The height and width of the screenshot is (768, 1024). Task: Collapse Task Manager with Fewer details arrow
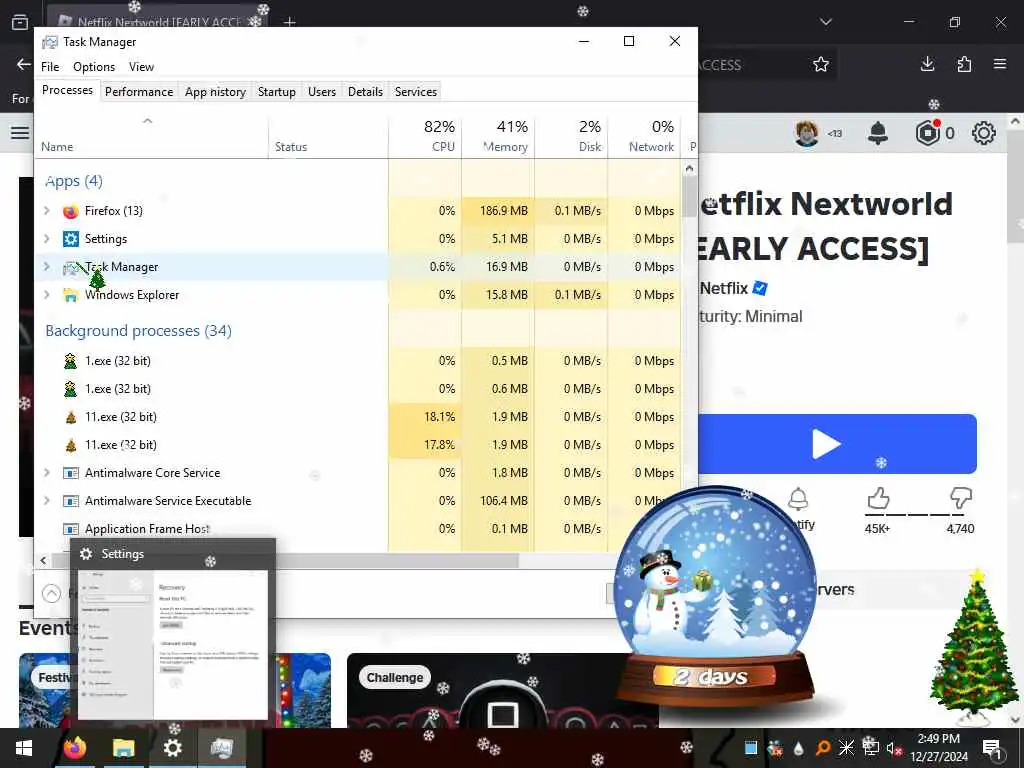point(52,593)
